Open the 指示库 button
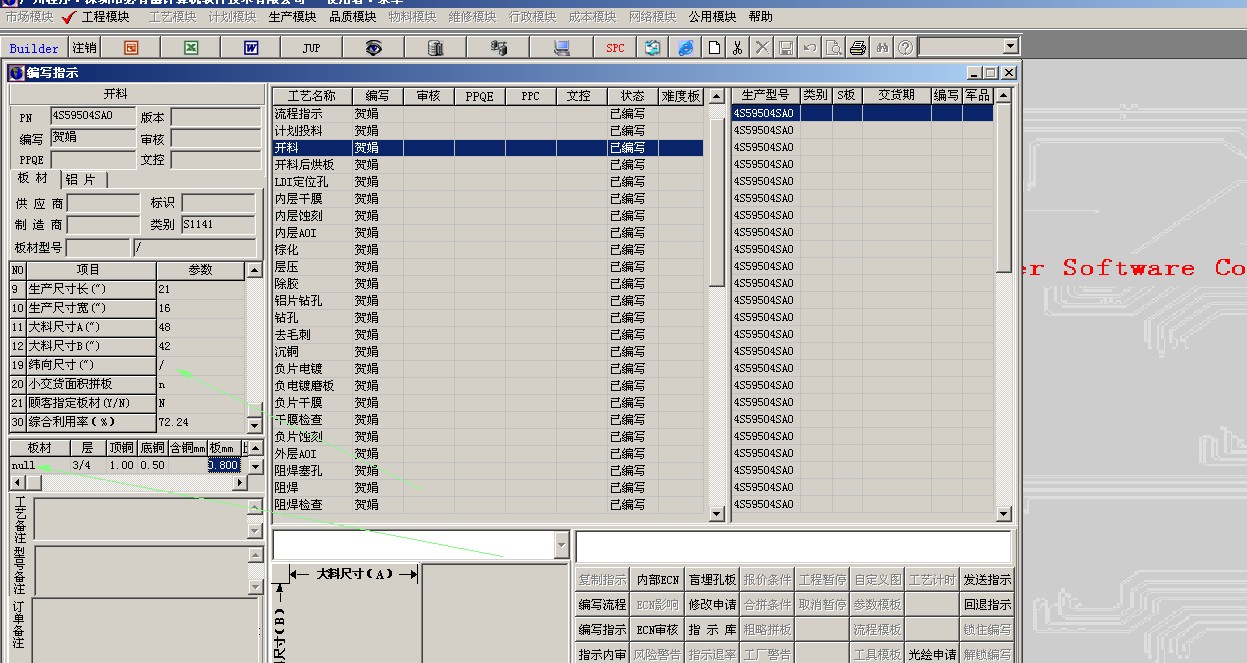The width and height of the screenshot is (1247, 663). (712, 630)
